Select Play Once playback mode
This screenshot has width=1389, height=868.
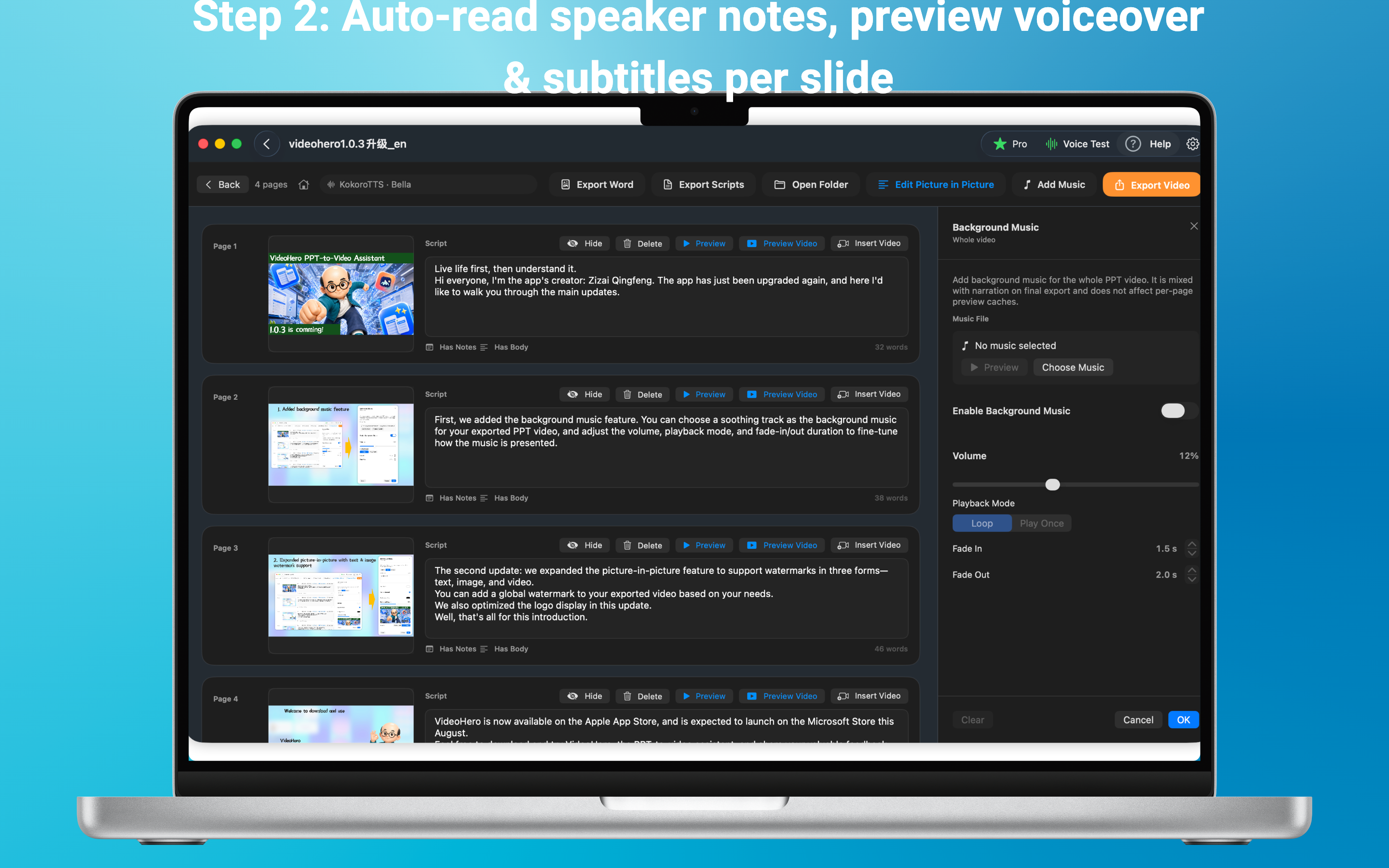click(x=1041, y=523)
